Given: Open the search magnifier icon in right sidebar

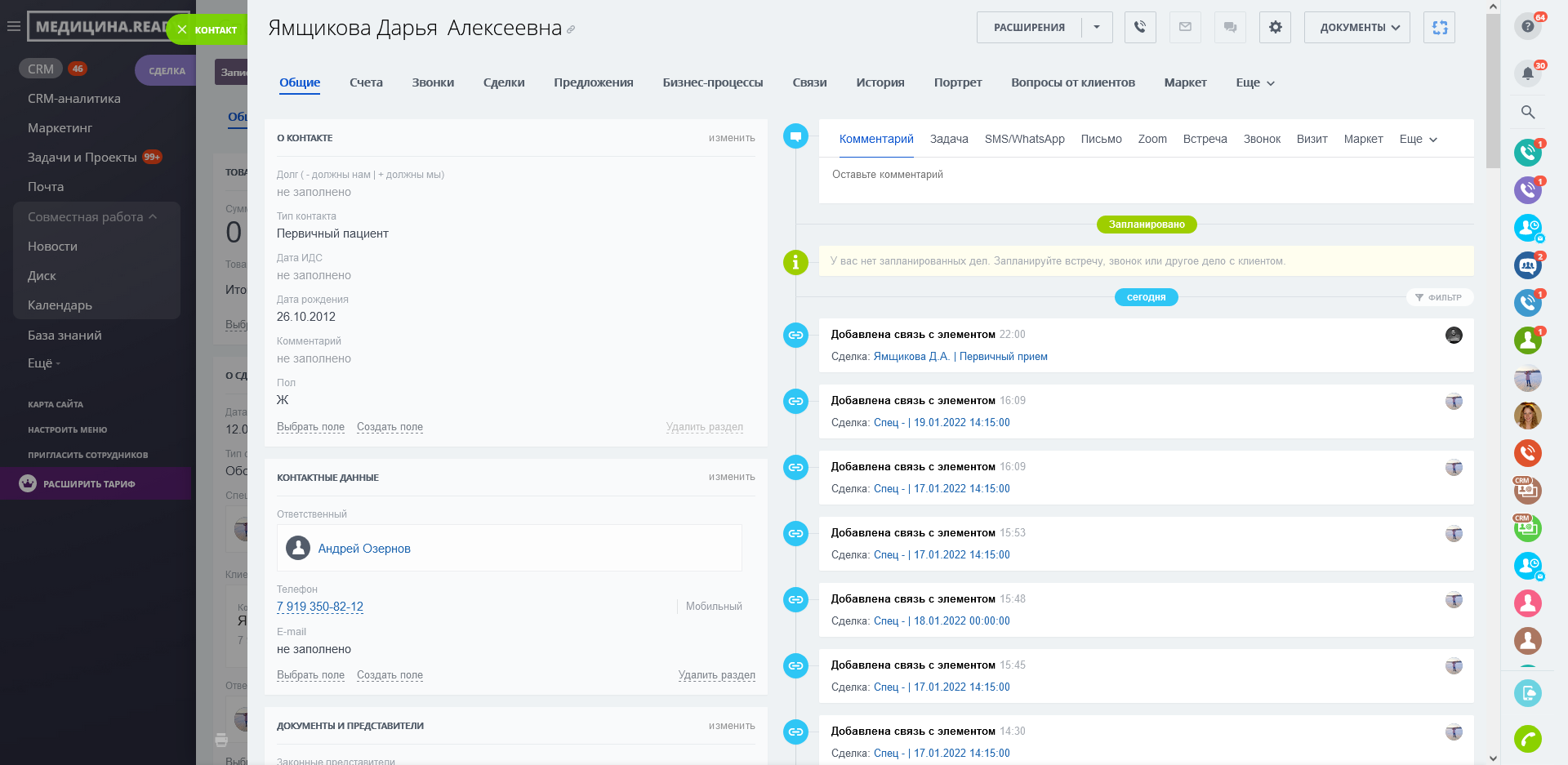Looking at the screenshot, I should [x=1527, y=112].
